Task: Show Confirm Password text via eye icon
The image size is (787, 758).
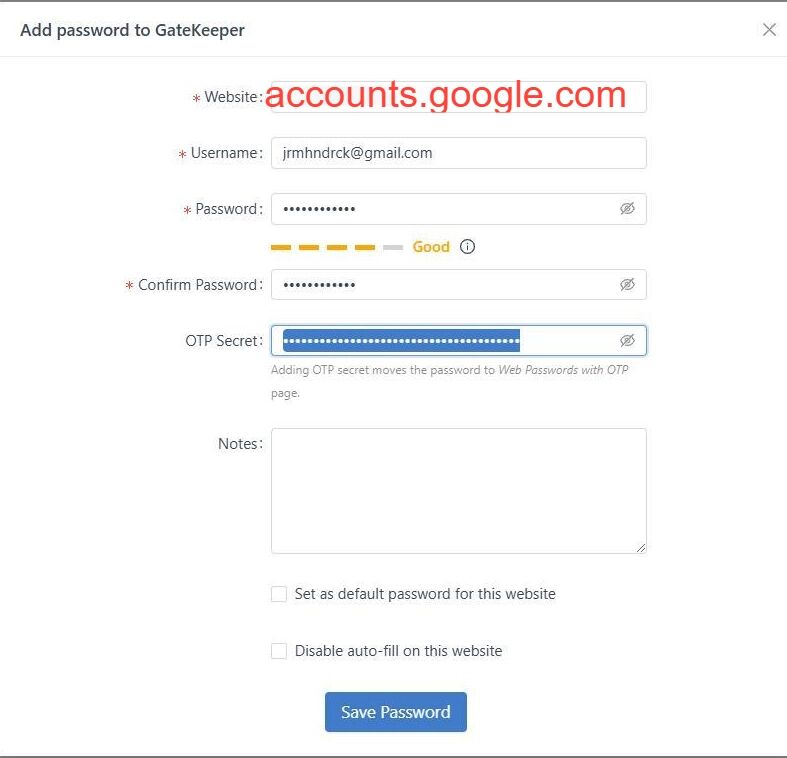Action: 627,285
